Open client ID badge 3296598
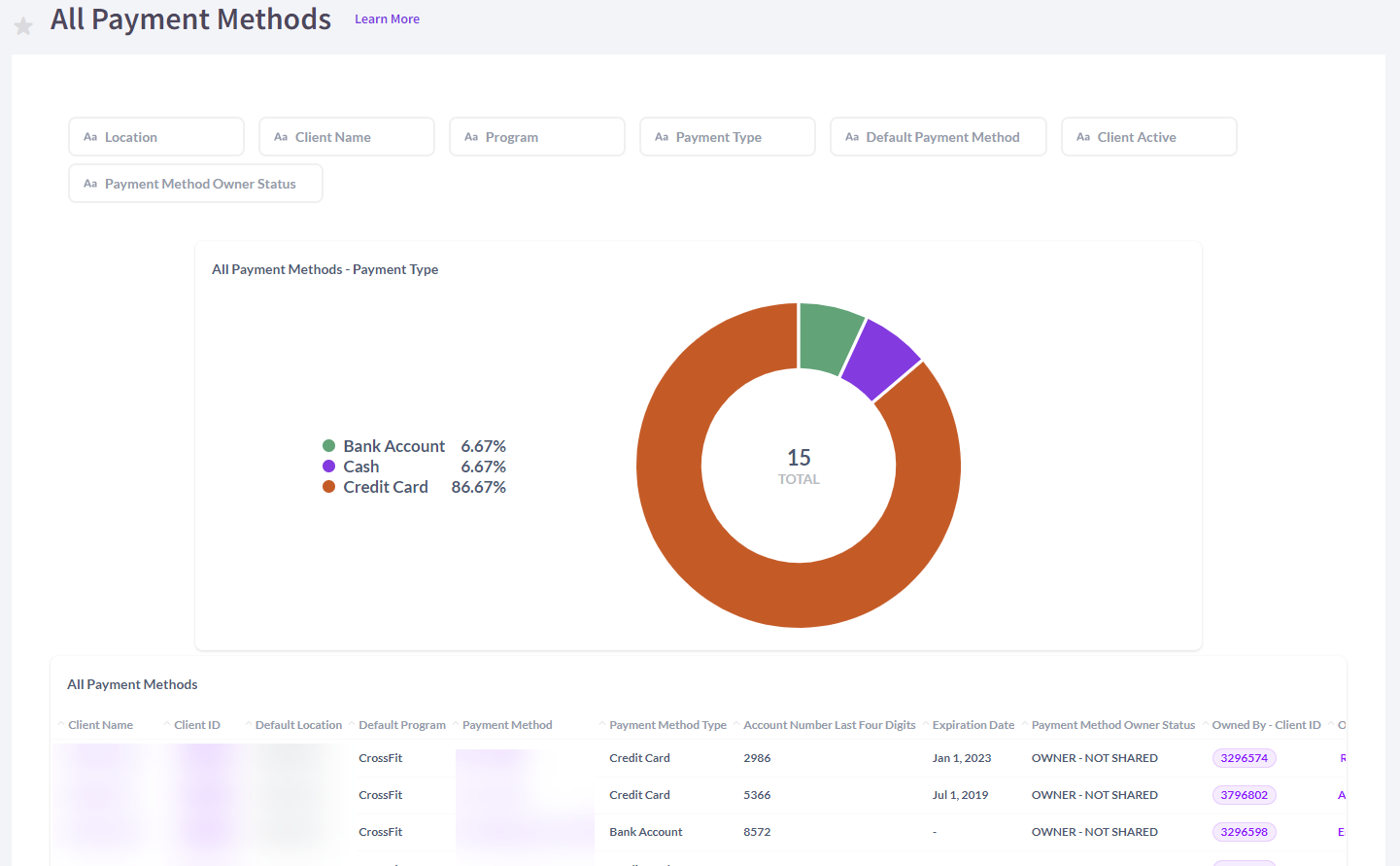1400x866 pixels. click(x=1244, y=832)
